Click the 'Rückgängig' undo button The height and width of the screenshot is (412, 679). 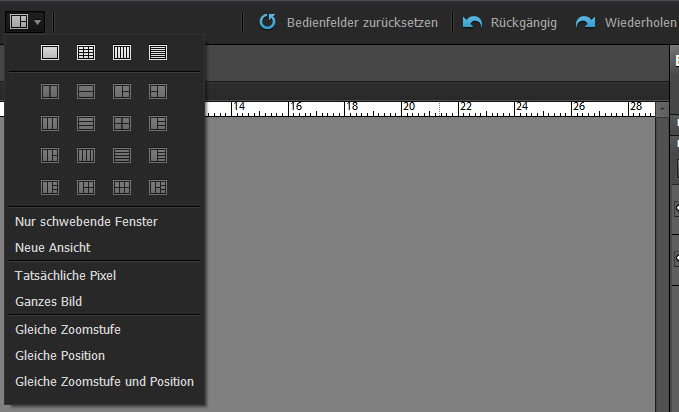click(x=510, y=22)
